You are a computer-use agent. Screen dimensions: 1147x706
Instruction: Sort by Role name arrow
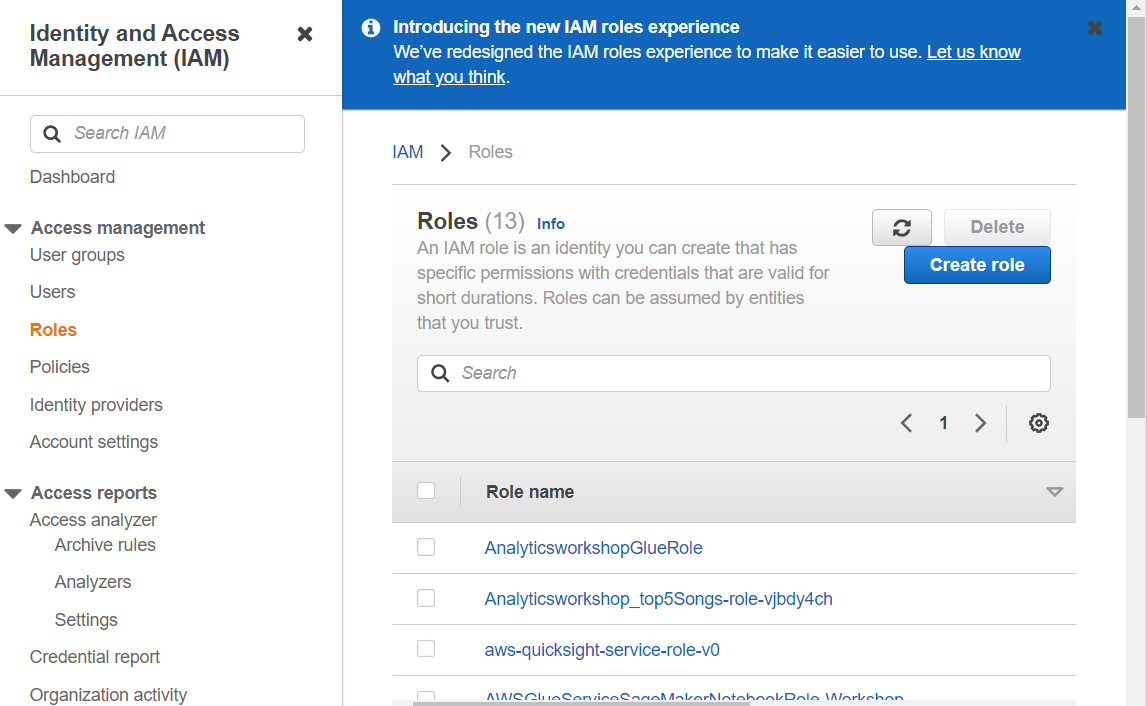click(1054, 492)
